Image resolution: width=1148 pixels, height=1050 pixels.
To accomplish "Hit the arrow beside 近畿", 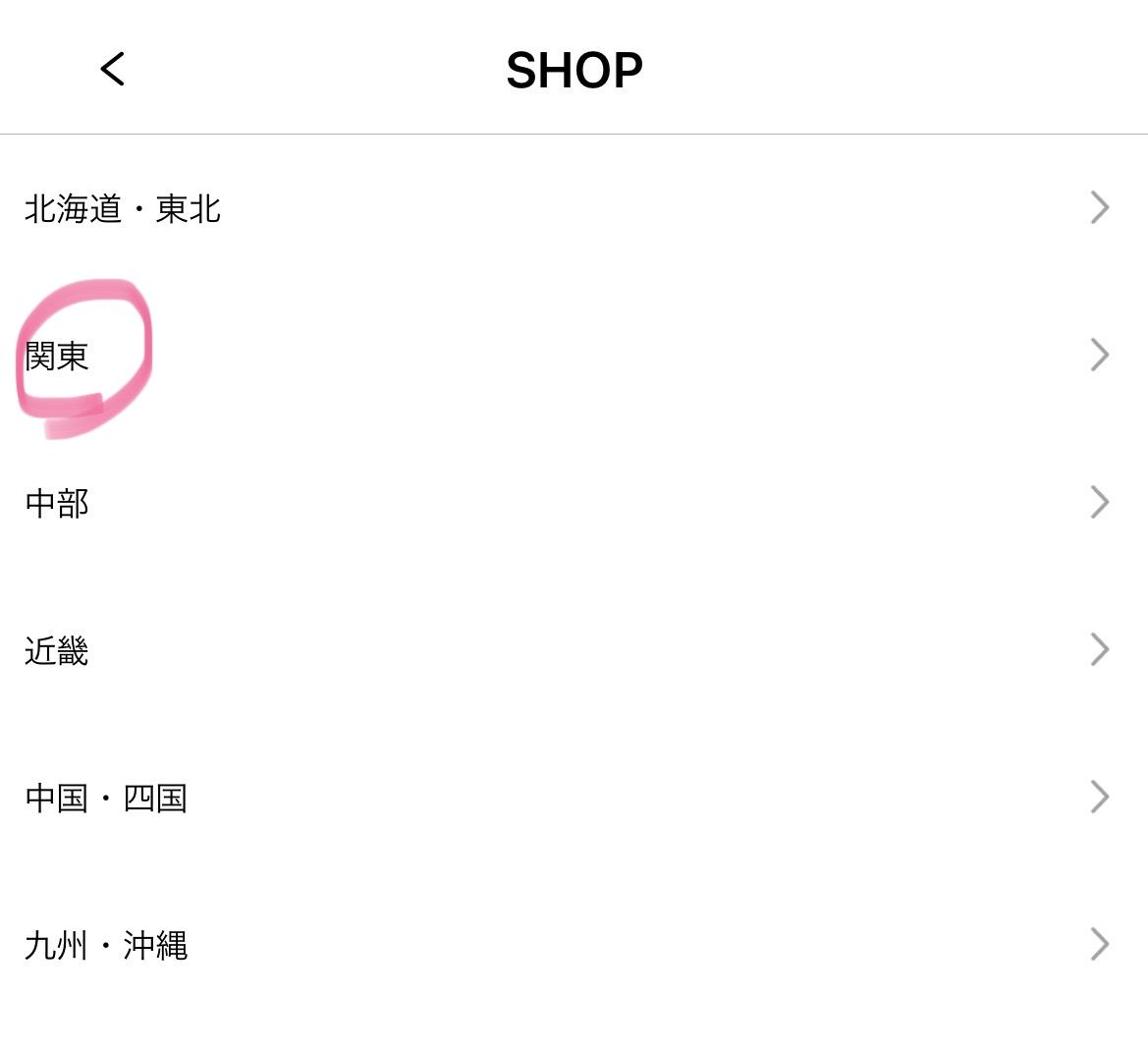I will pos(1099,649).
